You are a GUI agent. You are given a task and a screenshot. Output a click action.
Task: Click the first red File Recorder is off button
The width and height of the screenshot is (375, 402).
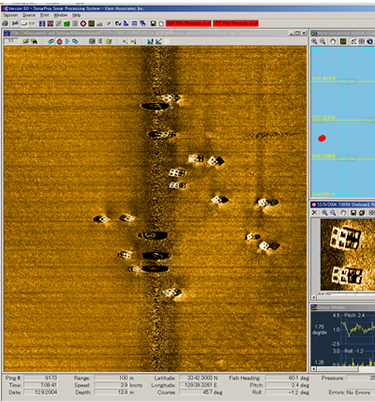point(189,23)
